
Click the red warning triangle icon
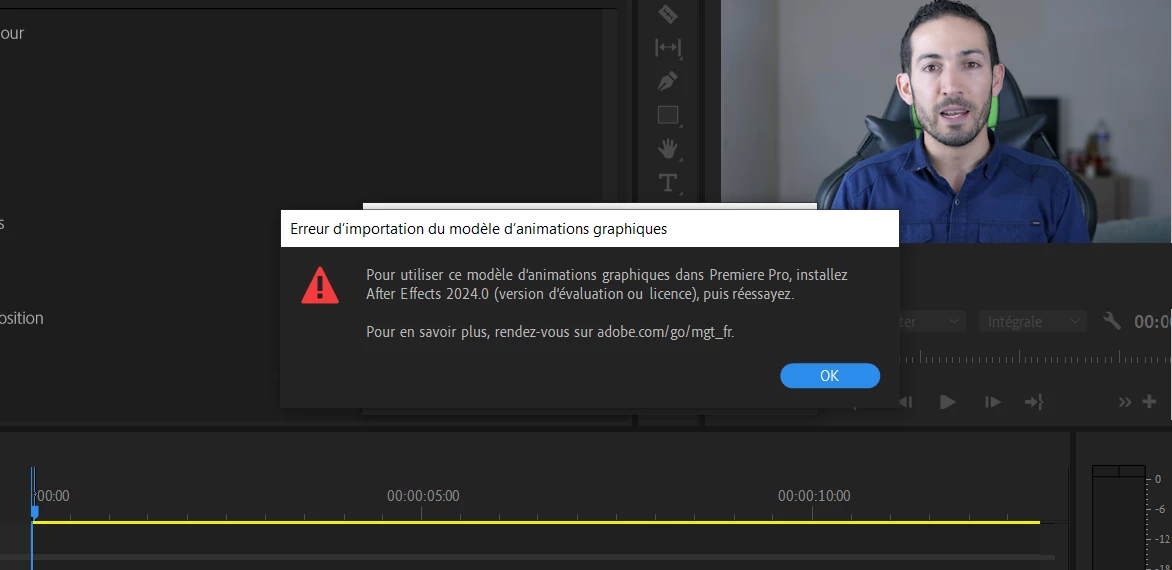320,285
